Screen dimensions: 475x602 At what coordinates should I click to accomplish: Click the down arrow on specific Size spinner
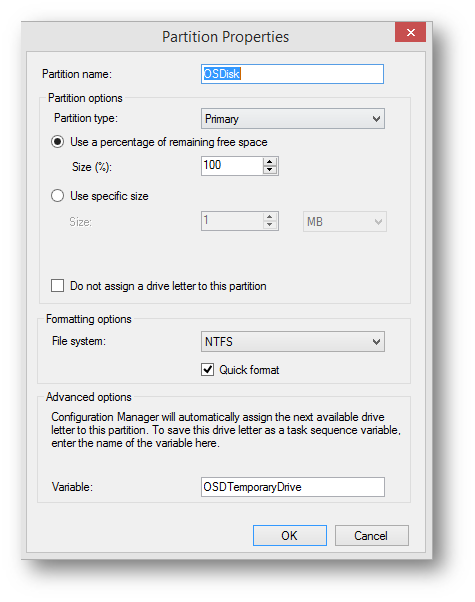270,225
